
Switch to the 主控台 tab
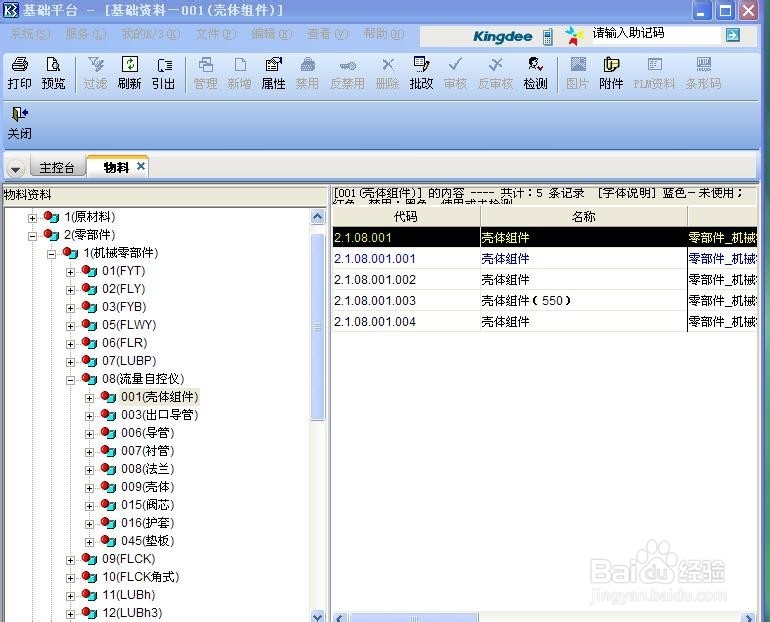[57, 167]
